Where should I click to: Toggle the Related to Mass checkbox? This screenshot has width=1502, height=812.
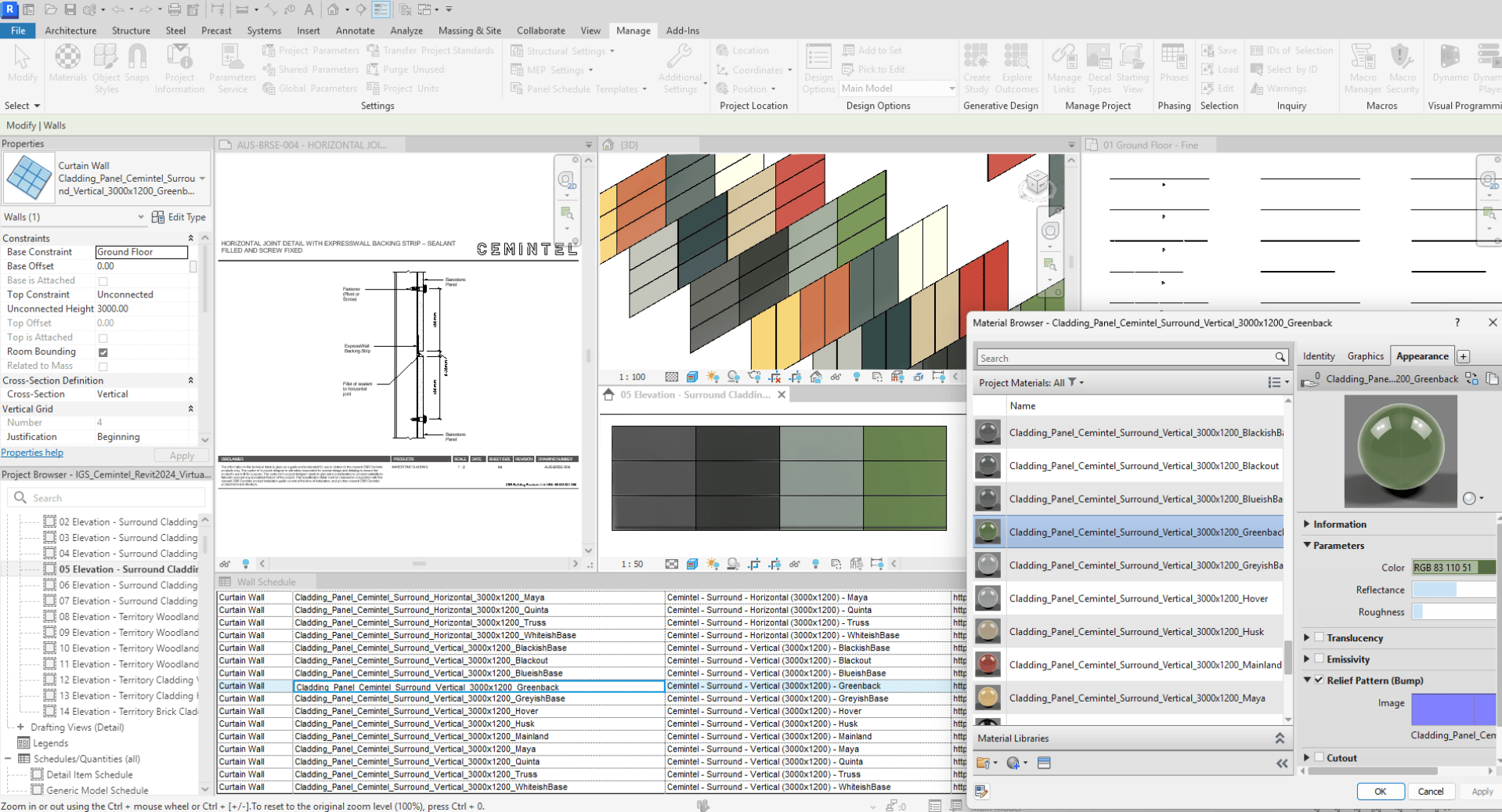pyautogui.click(x=103, y=366)
